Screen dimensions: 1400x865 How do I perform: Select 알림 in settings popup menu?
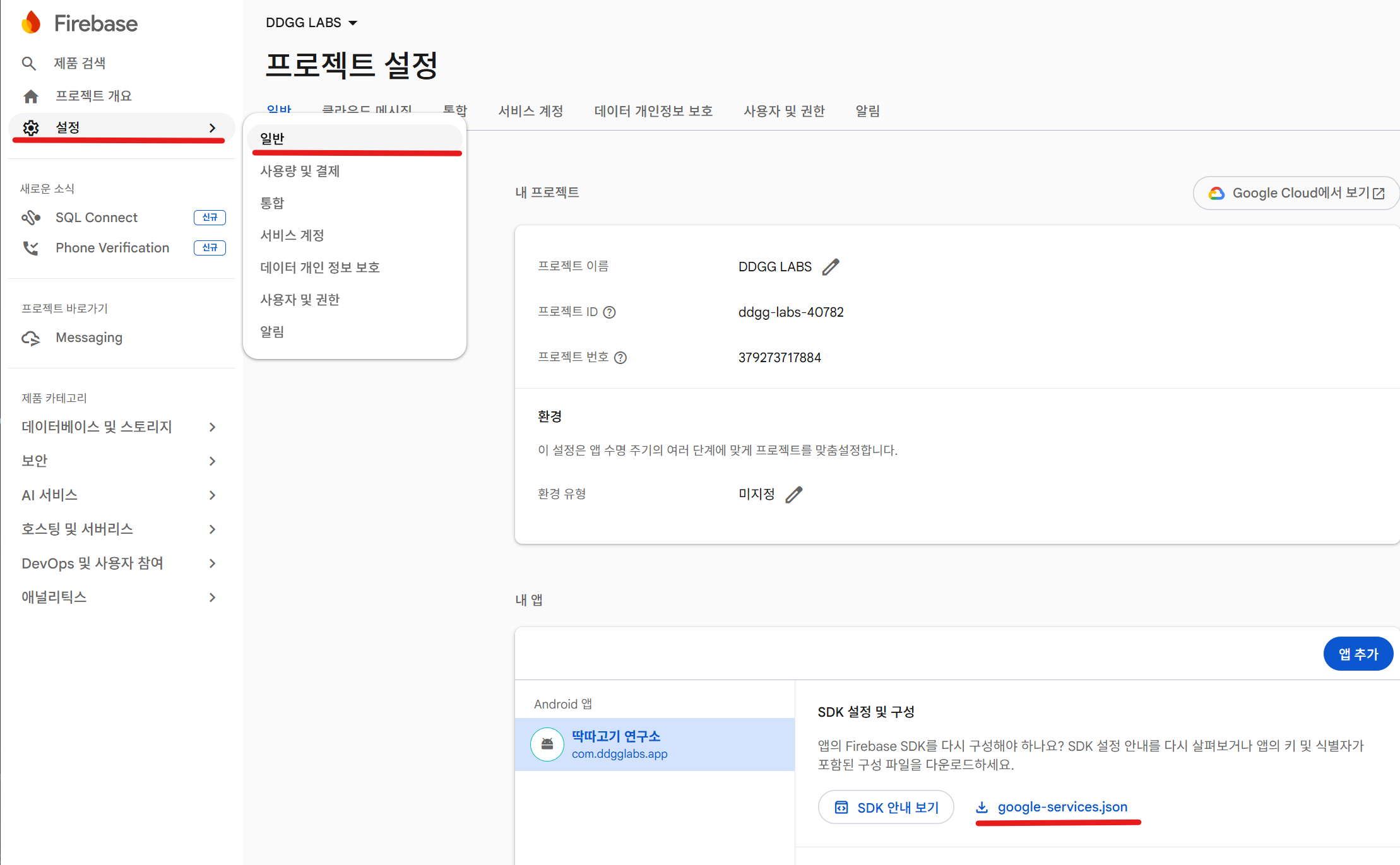click(355, 332)
